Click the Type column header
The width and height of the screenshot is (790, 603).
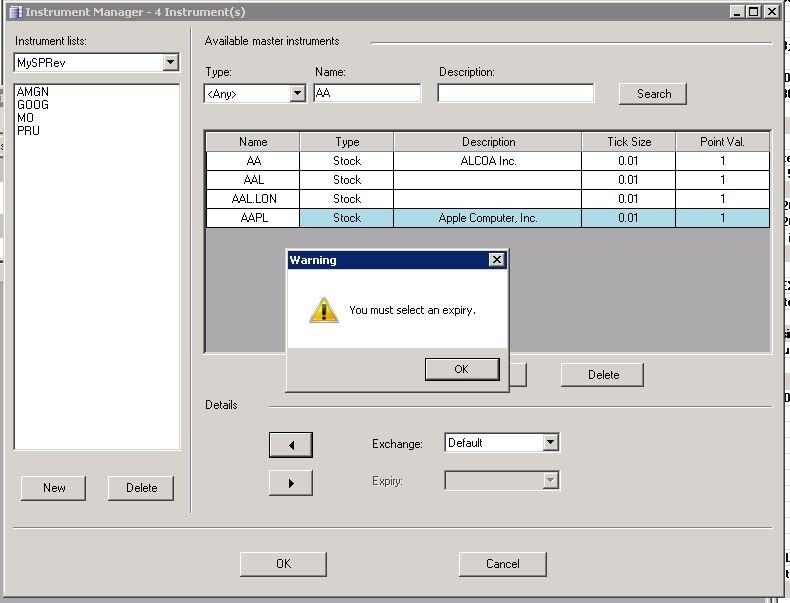[347, 142]
